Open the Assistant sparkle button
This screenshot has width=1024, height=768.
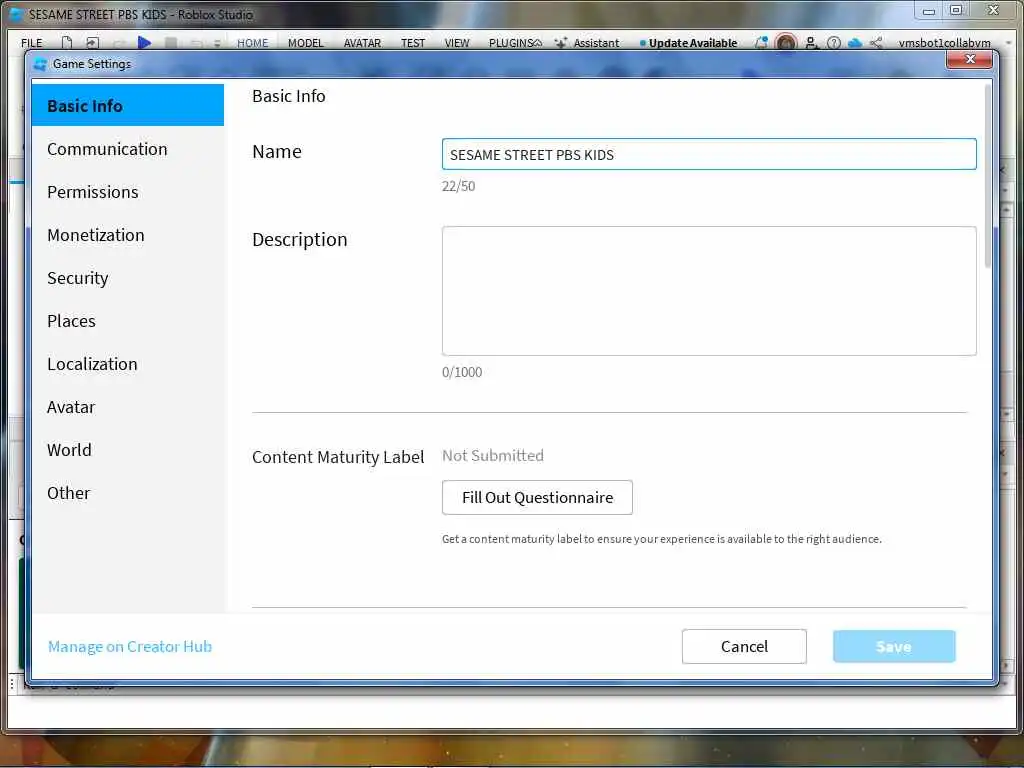pyautogui.click(x=586, y=42)
